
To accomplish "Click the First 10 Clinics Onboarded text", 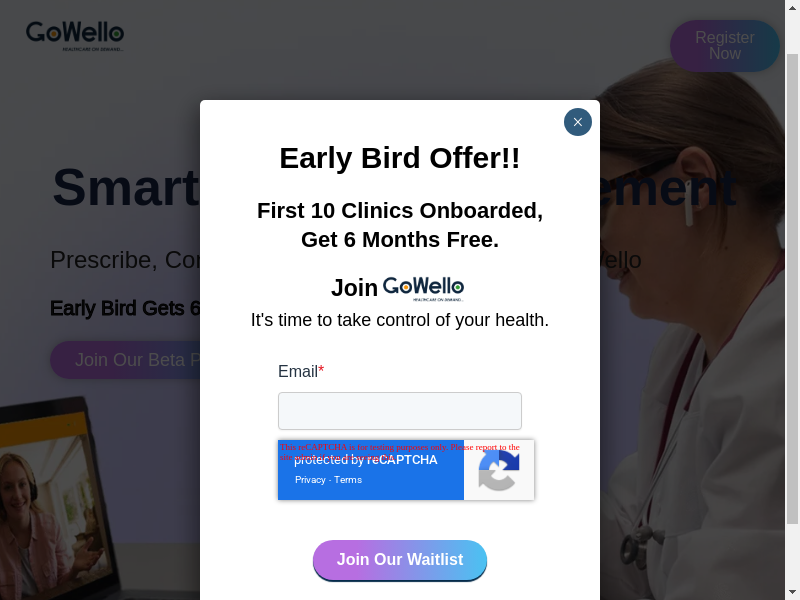I will pos(399,211).
